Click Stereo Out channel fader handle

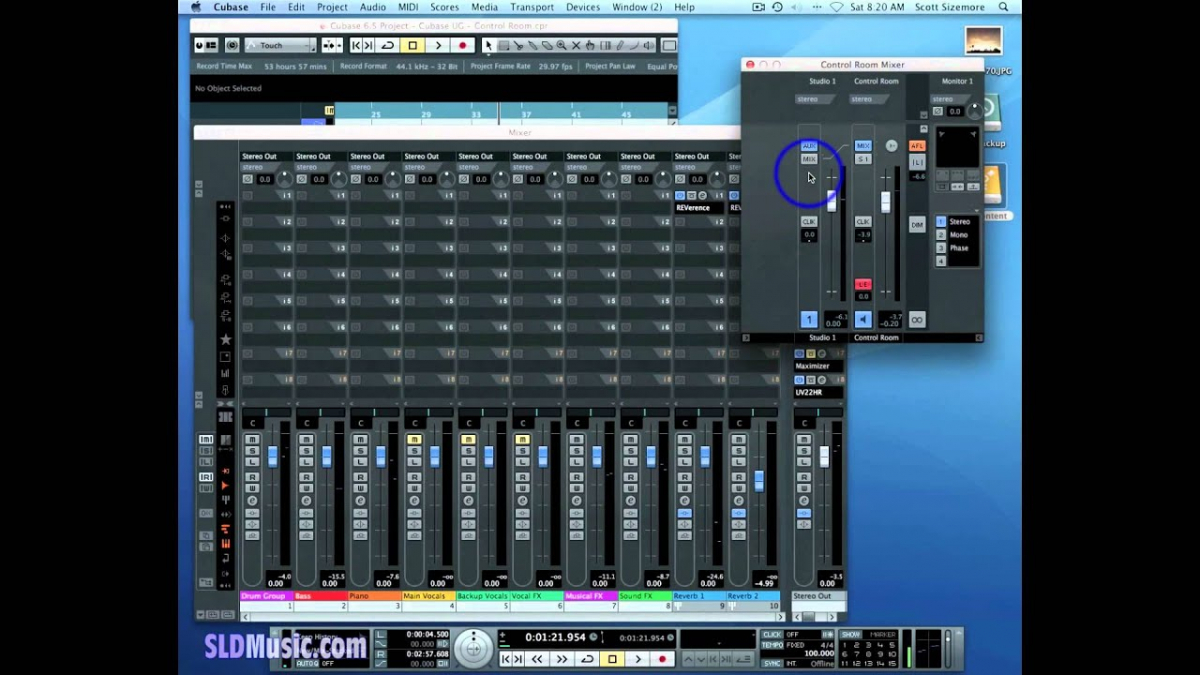pos(824,456)
